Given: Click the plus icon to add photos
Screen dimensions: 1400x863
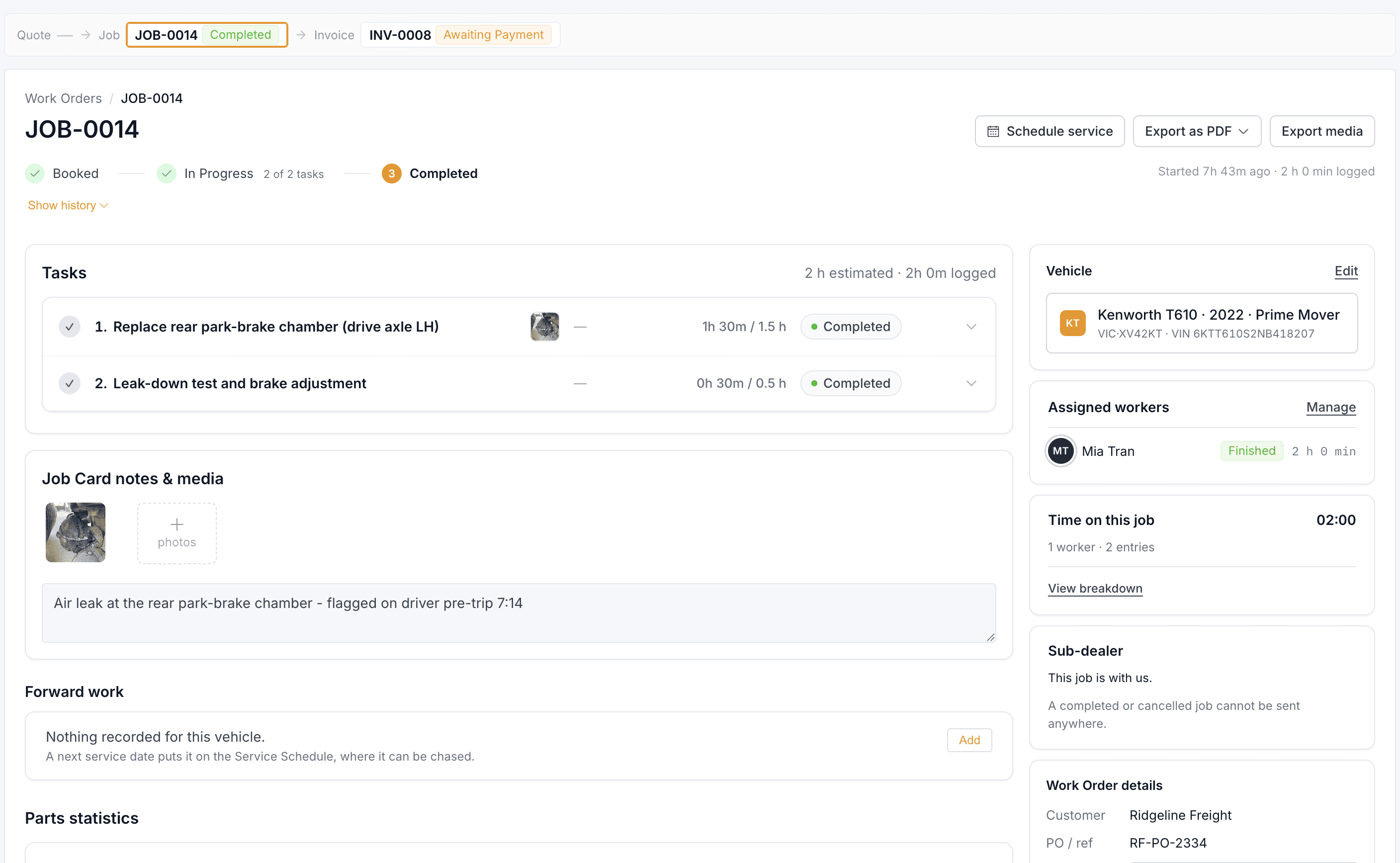Looking at the screenshot, I should [177, 524].
